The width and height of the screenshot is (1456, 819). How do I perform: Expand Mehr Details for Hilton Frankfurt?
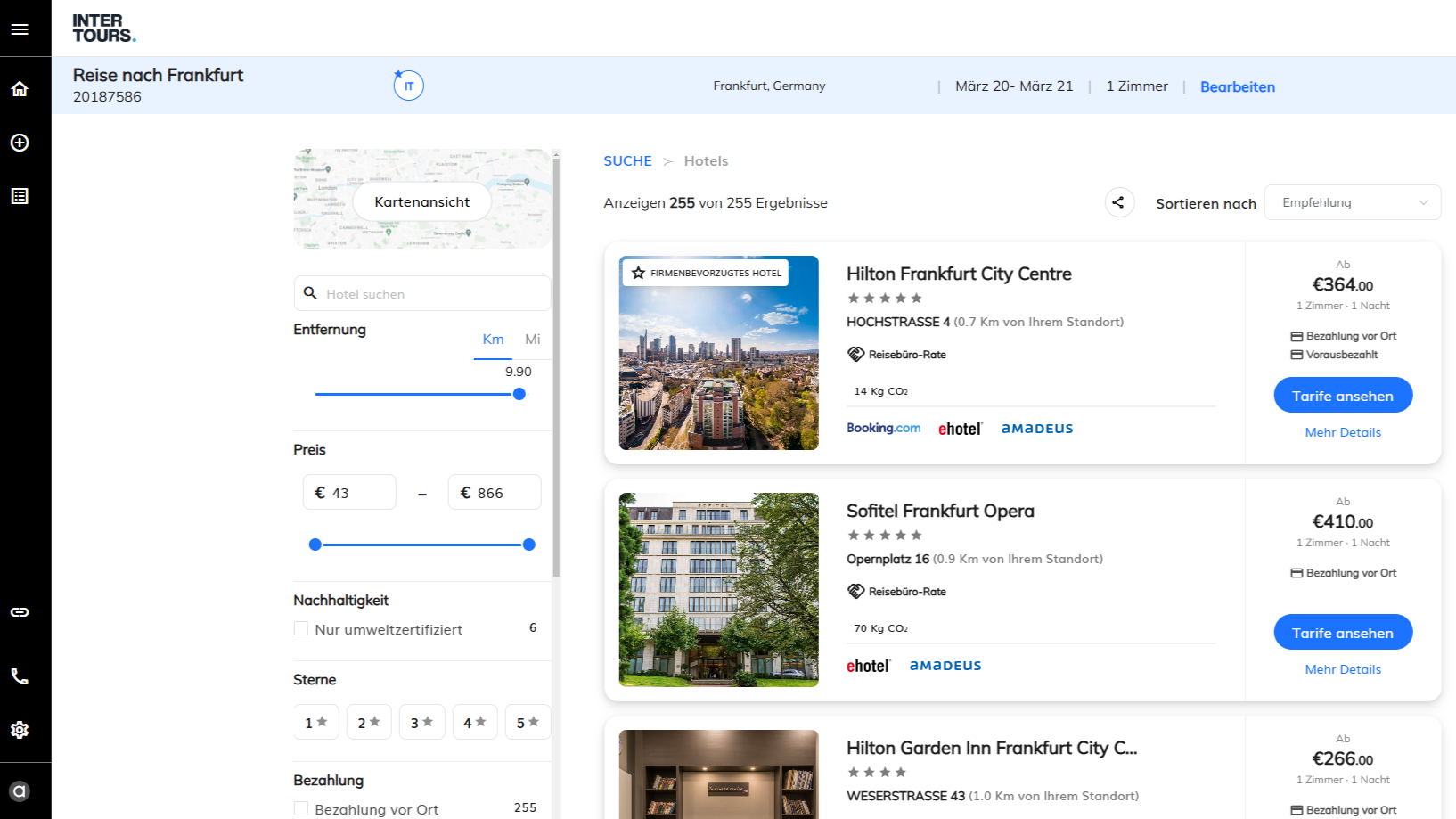1343,432
